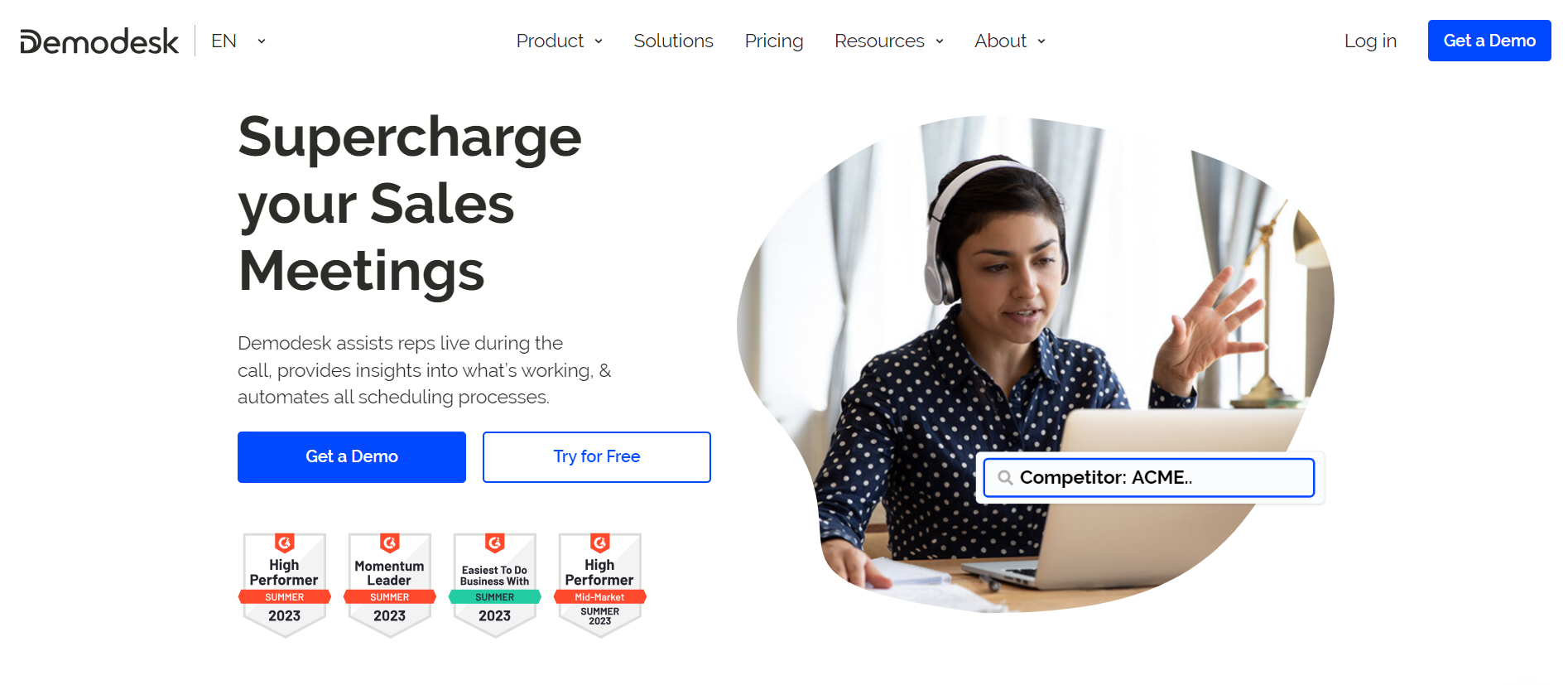Click the header Get a Demo button
Viewport: 1568px width, 685px height.
[1489, 41]
